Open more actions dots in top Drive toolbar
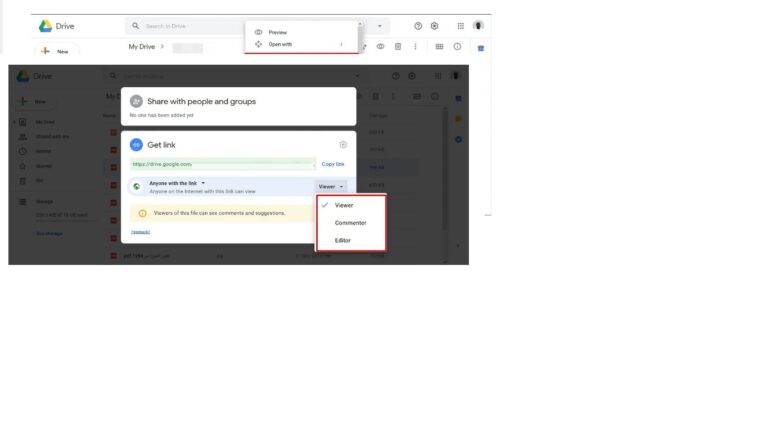The image size is (768, 432). pyautogui.click(x=415, y=47)
